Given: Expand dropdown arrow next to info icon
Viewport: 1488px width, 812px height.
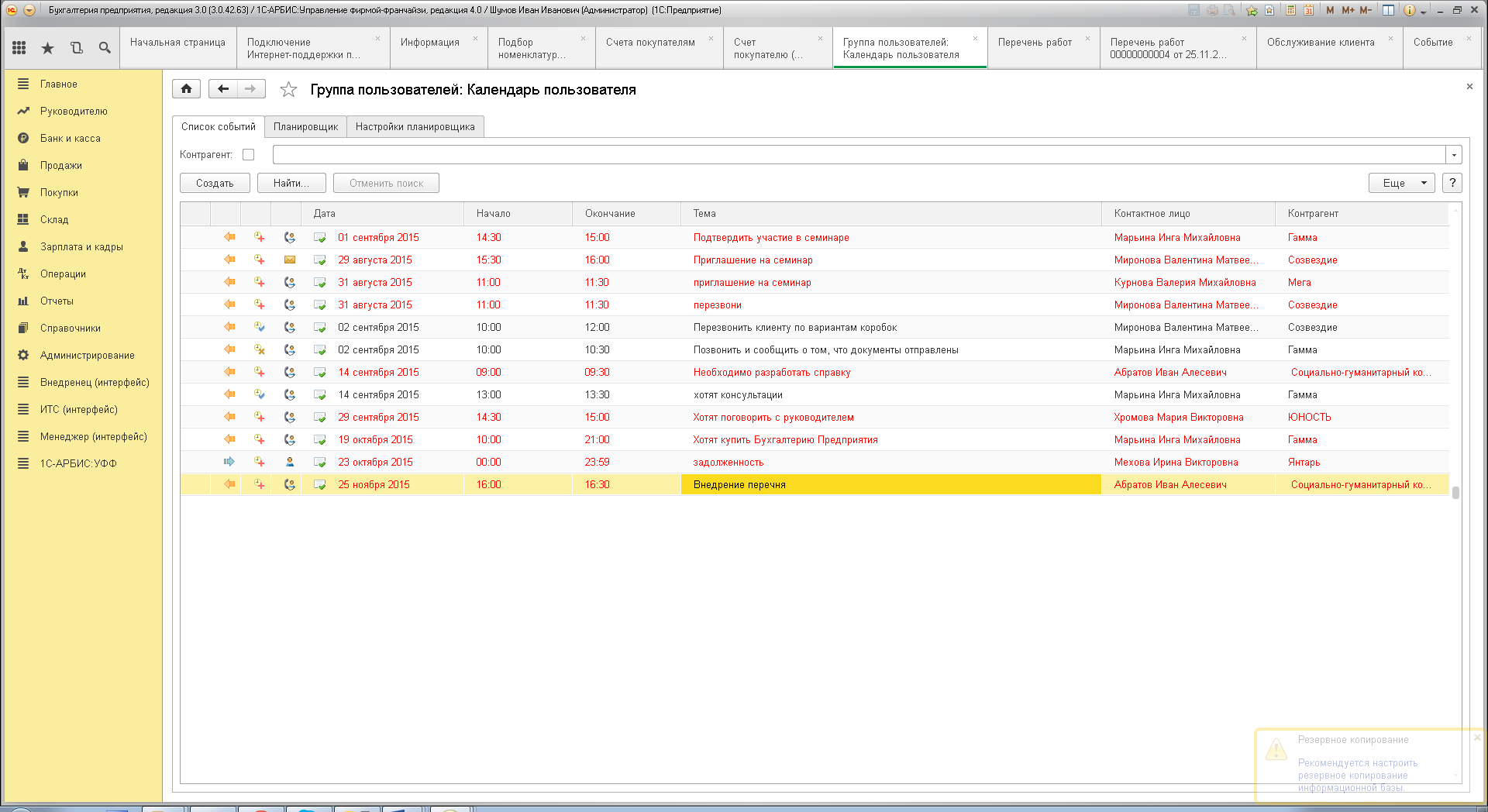Looking at the screenshot, I should point(1424,12).
